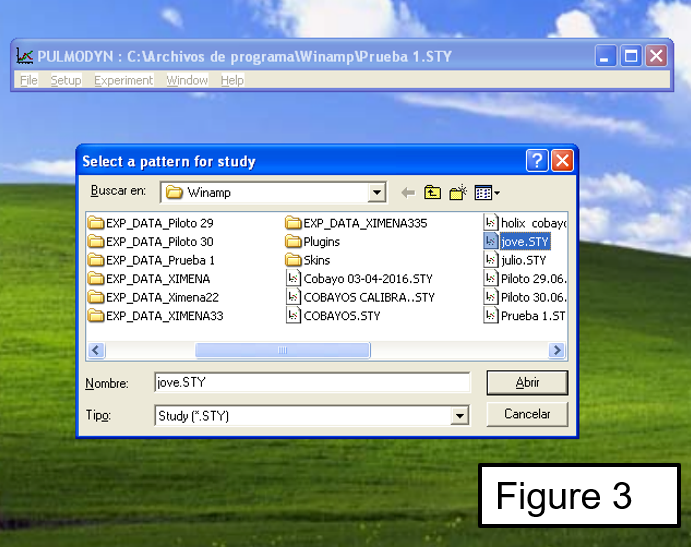The image size is (691, 547).
Task: Click file icon of Piloto 29.06
Action: pyautogui.click(x=490, y=279)
